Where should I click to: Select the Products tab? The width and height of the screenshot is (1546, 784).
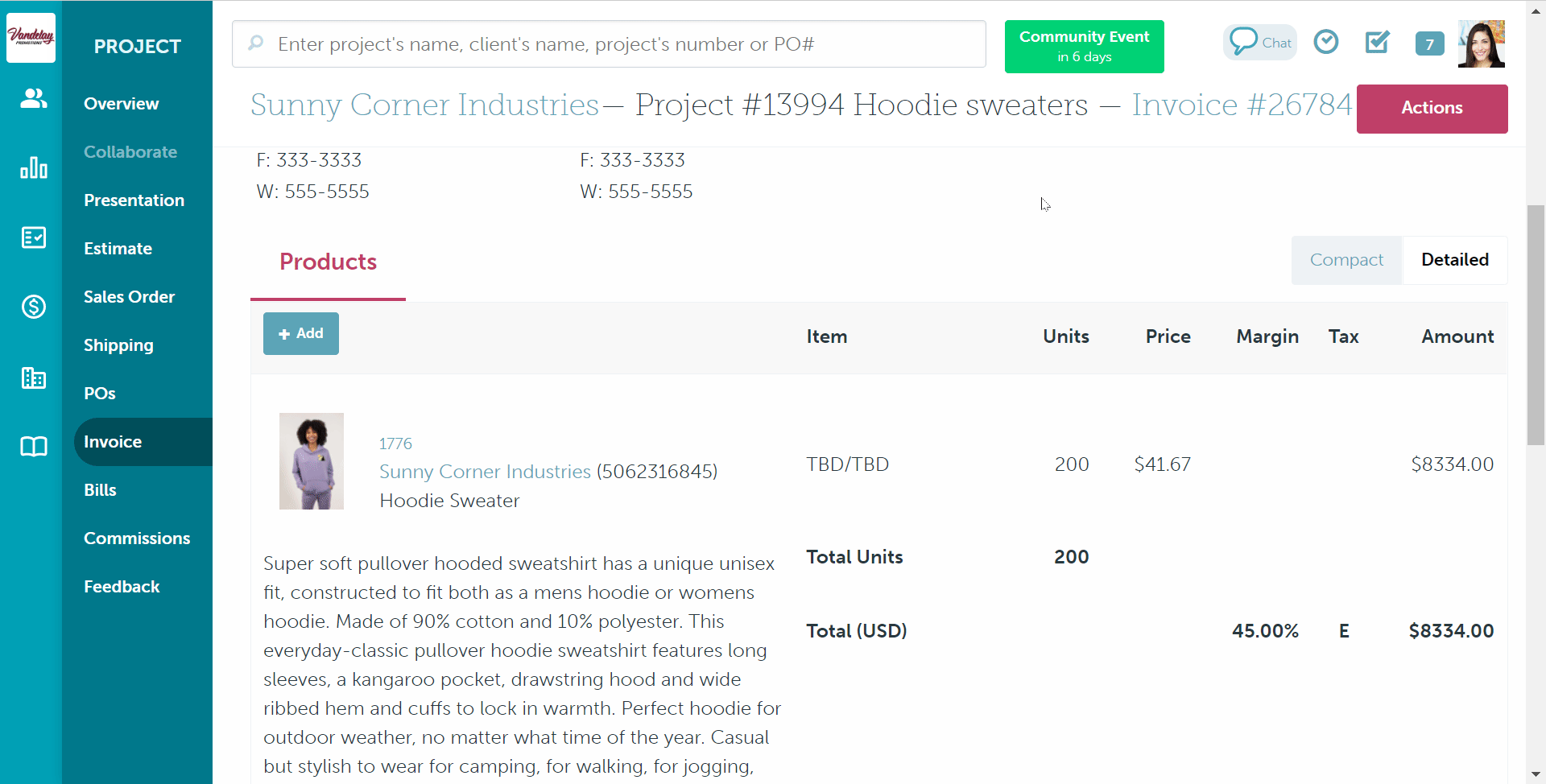[x=328, y=262]
